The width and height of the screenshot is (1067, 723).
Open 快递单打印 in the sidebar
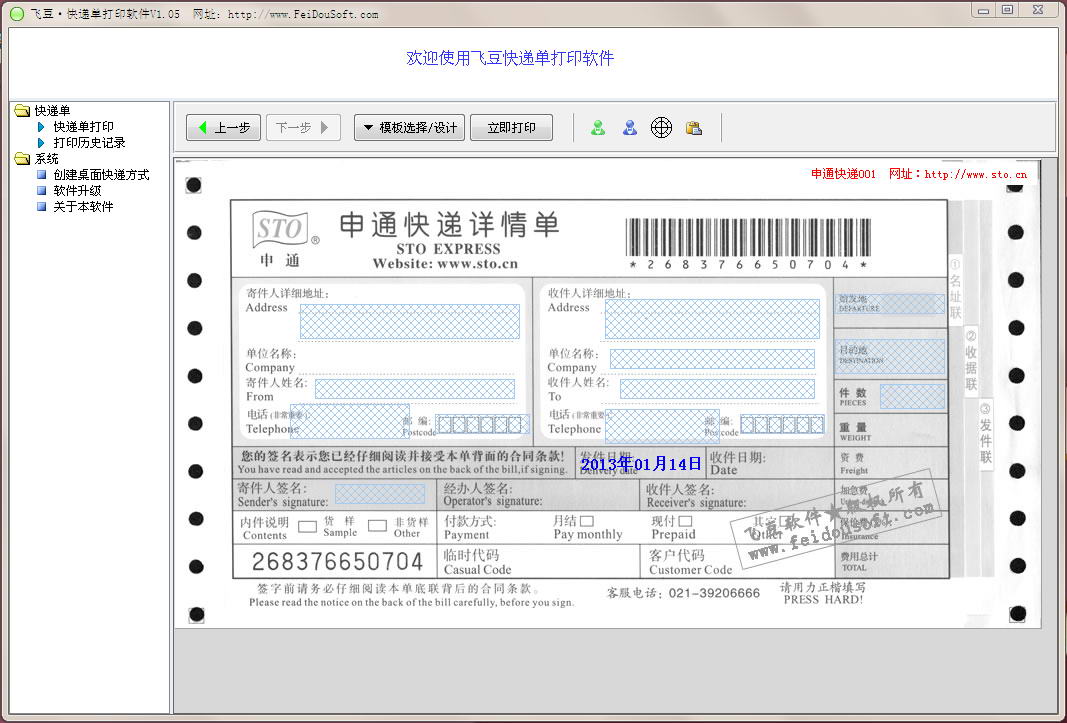[x=84, y=127]
